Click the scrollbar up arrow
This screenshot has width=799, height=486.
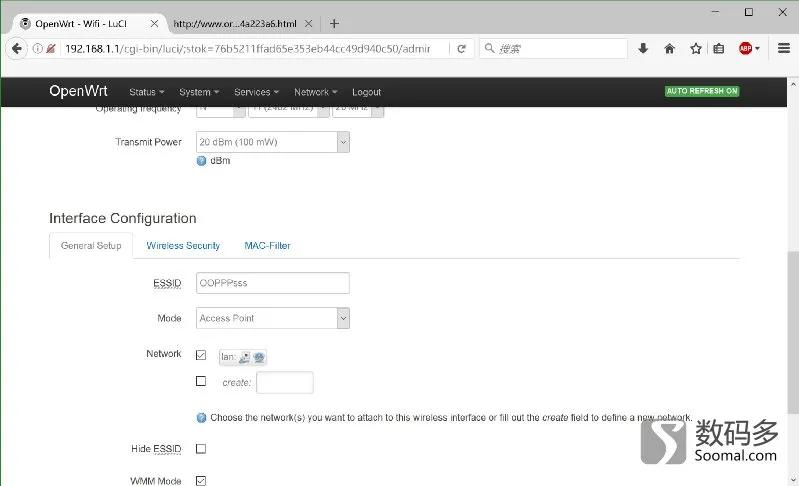(x=793, y=83)
